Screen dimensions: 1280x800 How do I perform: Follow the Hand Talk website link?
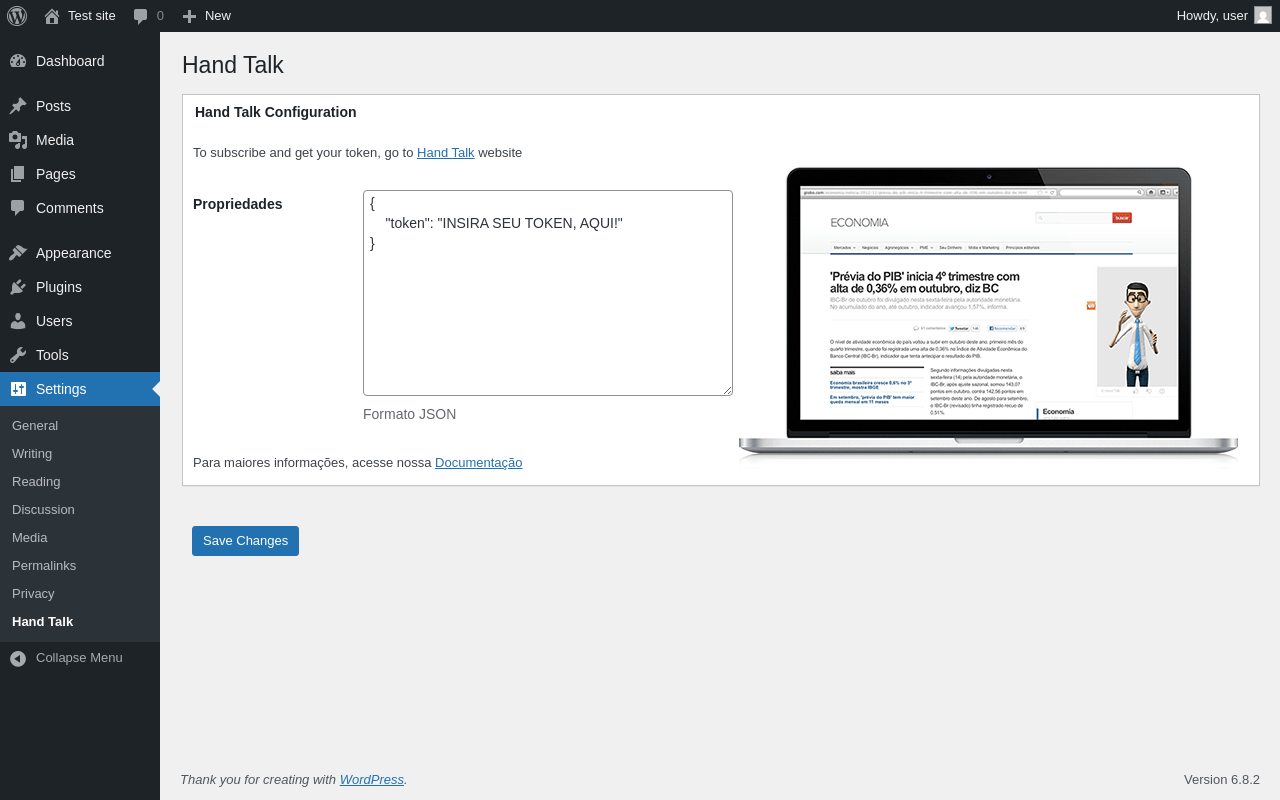(x=446, y=152)
